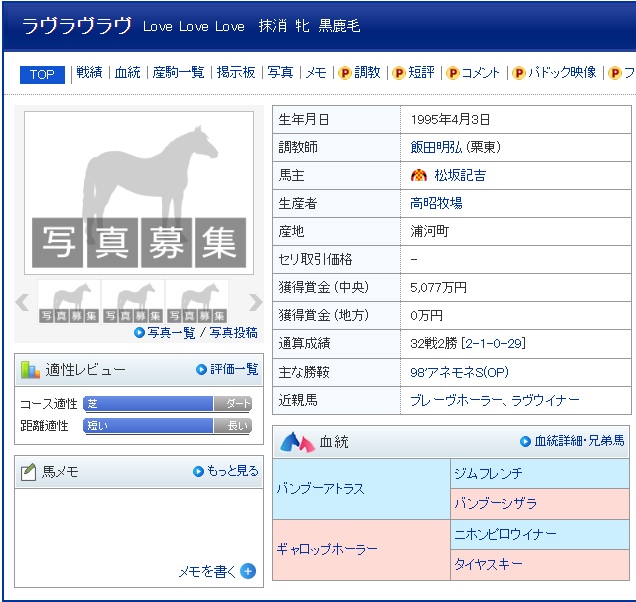Screen dimensions: 636x602
Task: Open breeder 高昭牧場 link
Action: (436, 203)
